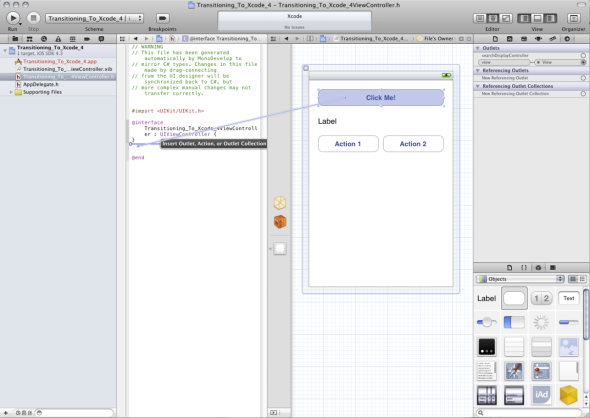Viewport: 590px width, 418px height.
Task: Open Interface Builder related files menu
Action: tap(274, 39)
